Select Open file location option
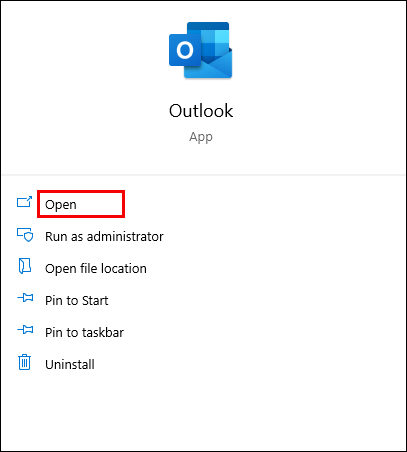The image size is (407, 452). click(x=96, y=269)
